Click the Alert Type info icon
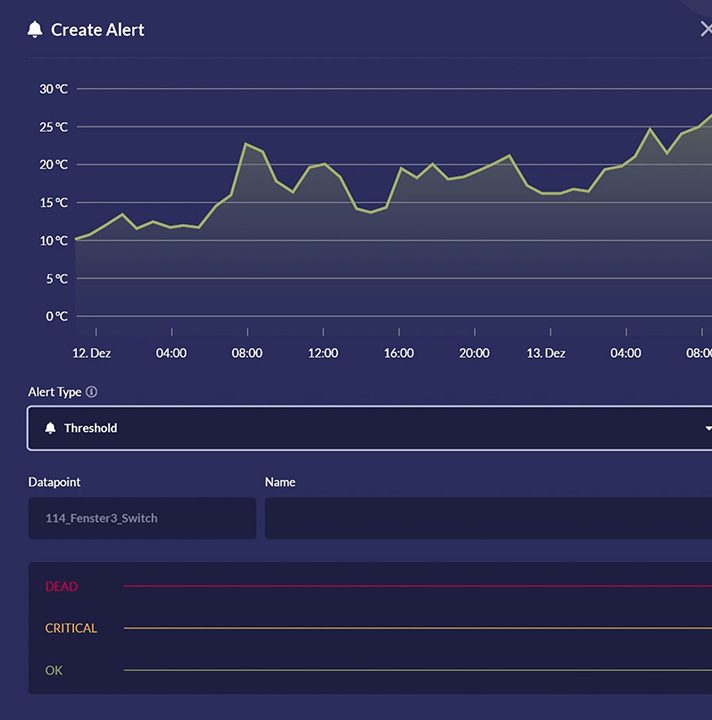712x720 pixels. pos(91,392)
